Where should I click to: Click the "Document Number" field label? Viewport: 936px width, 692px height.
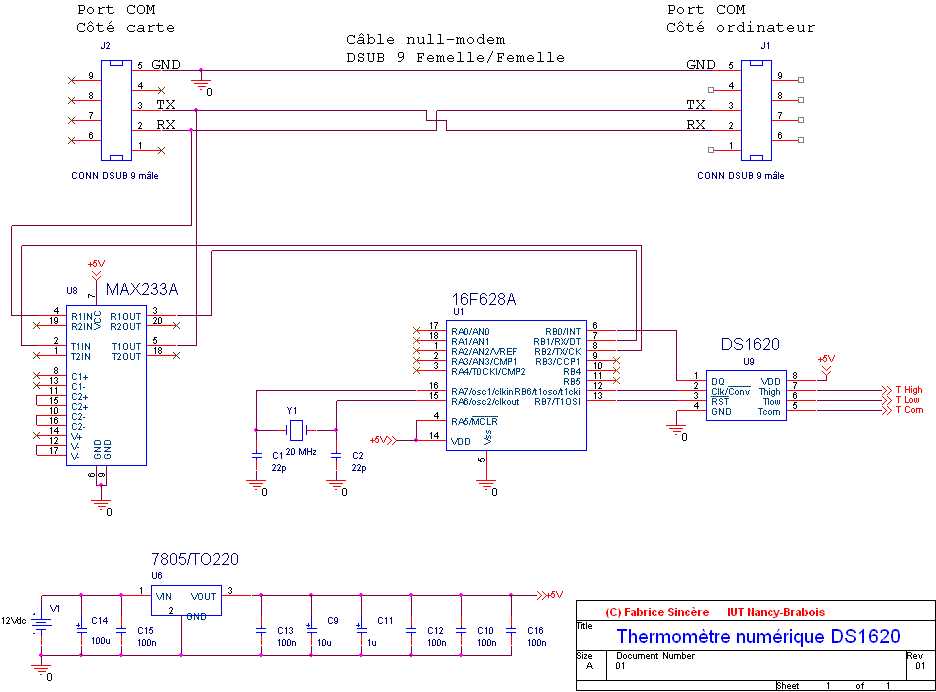[x=655, y=656]
